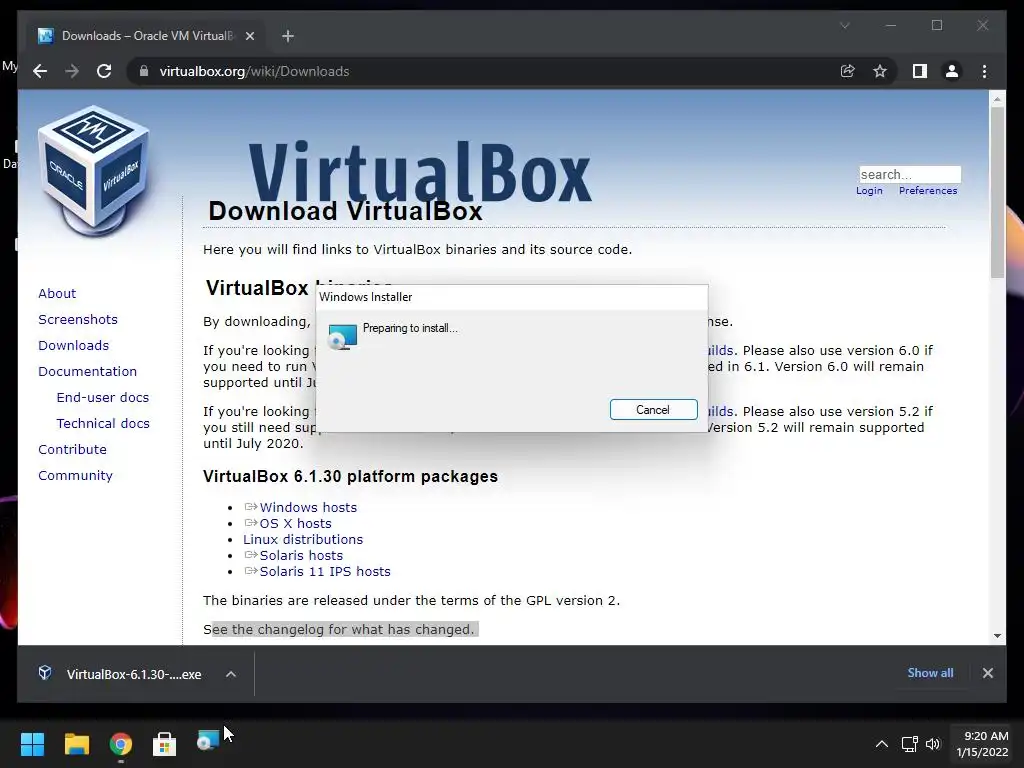Image resolution: width=1024 pixels, height=768 pixels.
Task: Open File Explorer from taskbar
Action: click(76, 744)
